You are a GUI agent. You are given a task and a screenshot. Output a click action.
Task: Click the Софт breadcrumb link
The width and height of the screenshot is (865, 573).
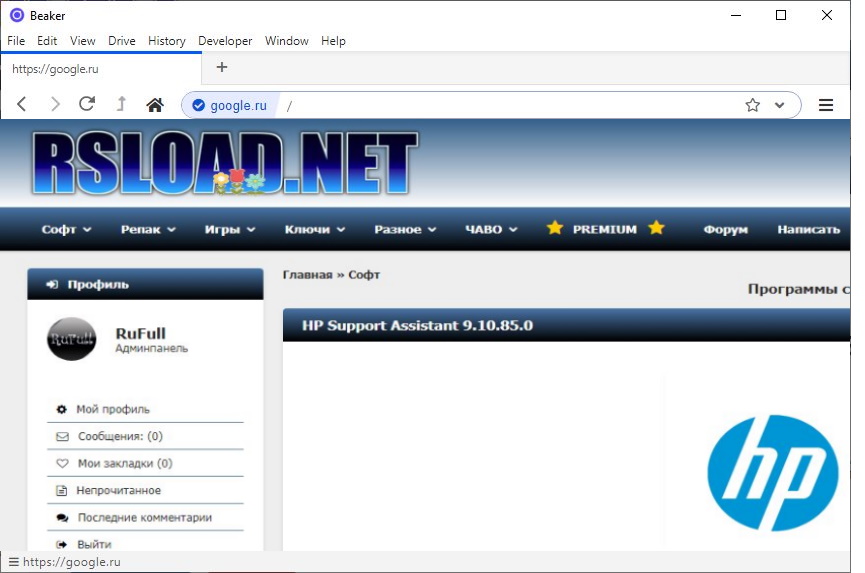point(364,275)
